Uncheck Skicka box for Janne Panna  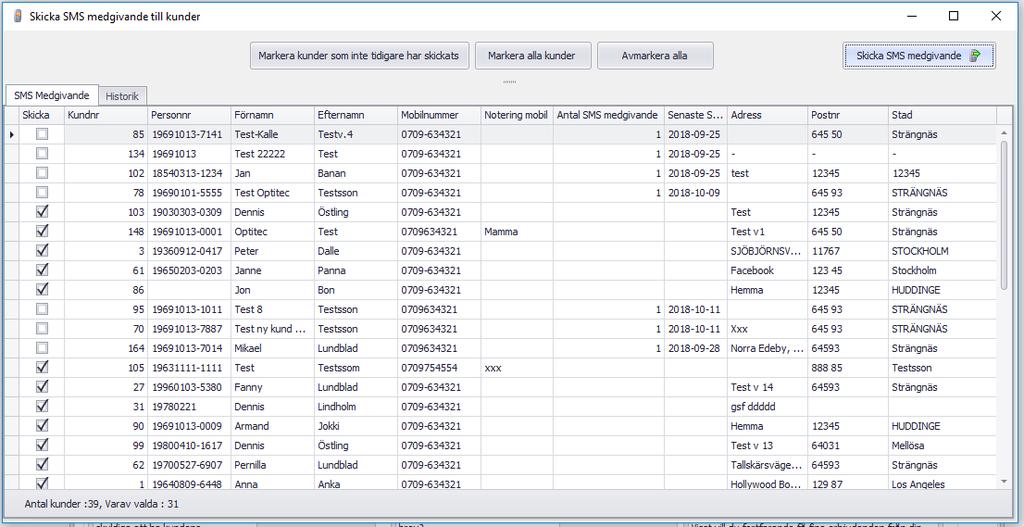(42, 270)
